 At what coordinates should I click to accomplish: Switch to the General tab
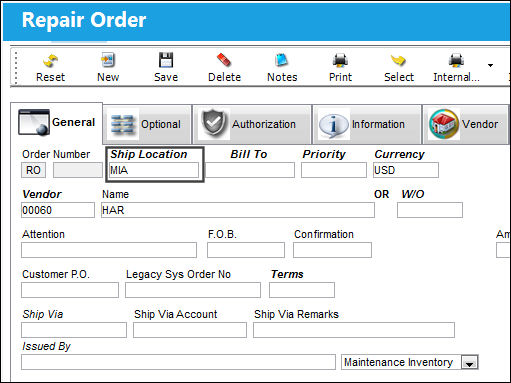57,123
